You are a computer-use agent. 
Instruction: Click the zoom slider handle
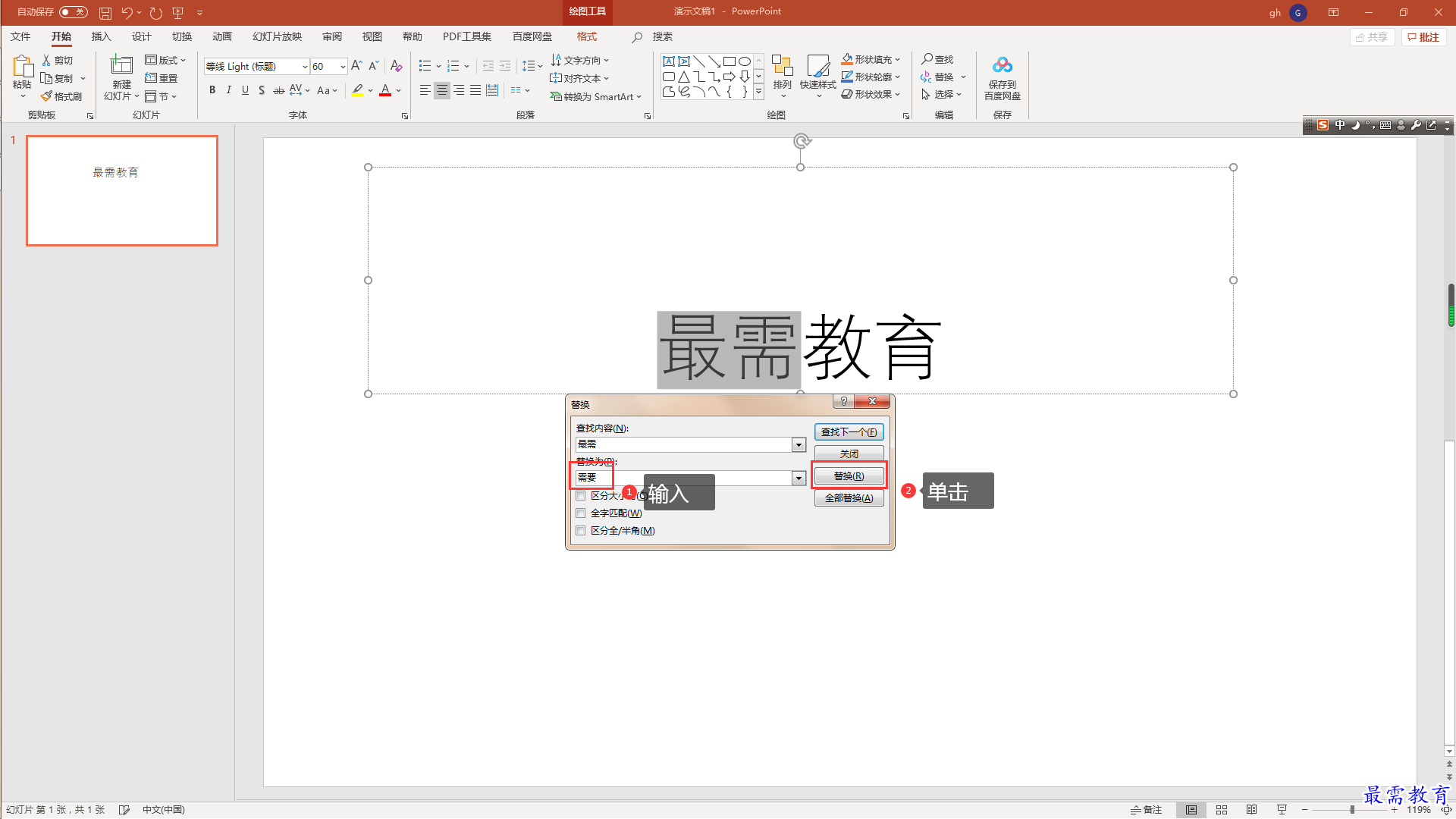(1352, 810)
